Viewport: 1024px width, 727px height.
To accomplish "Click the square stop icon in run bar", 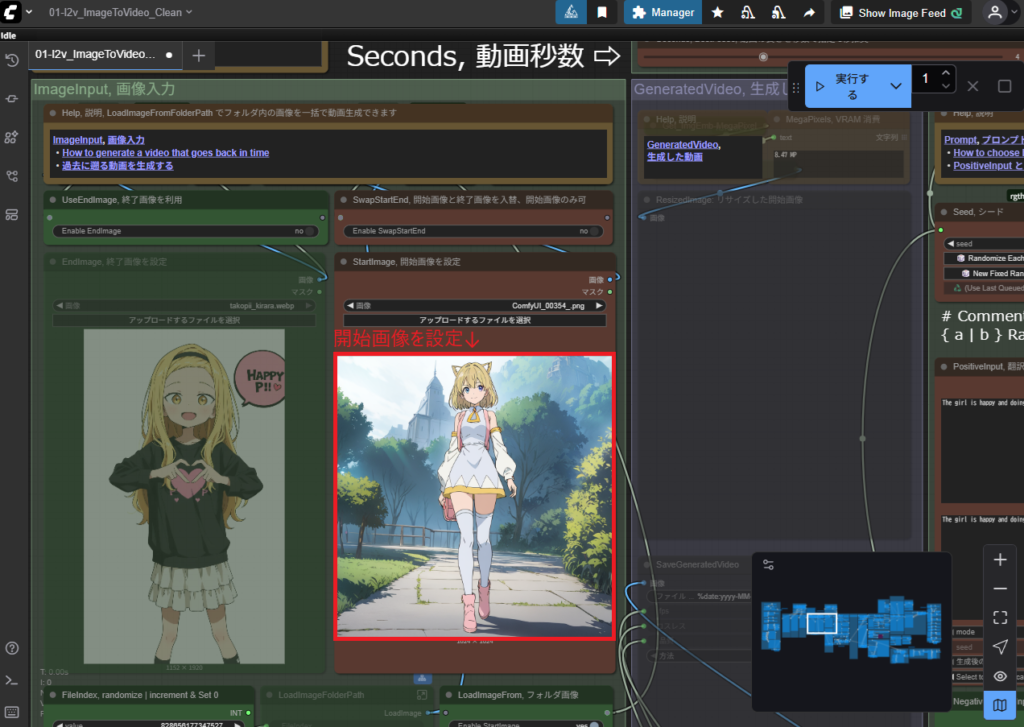I will 1004,86.
